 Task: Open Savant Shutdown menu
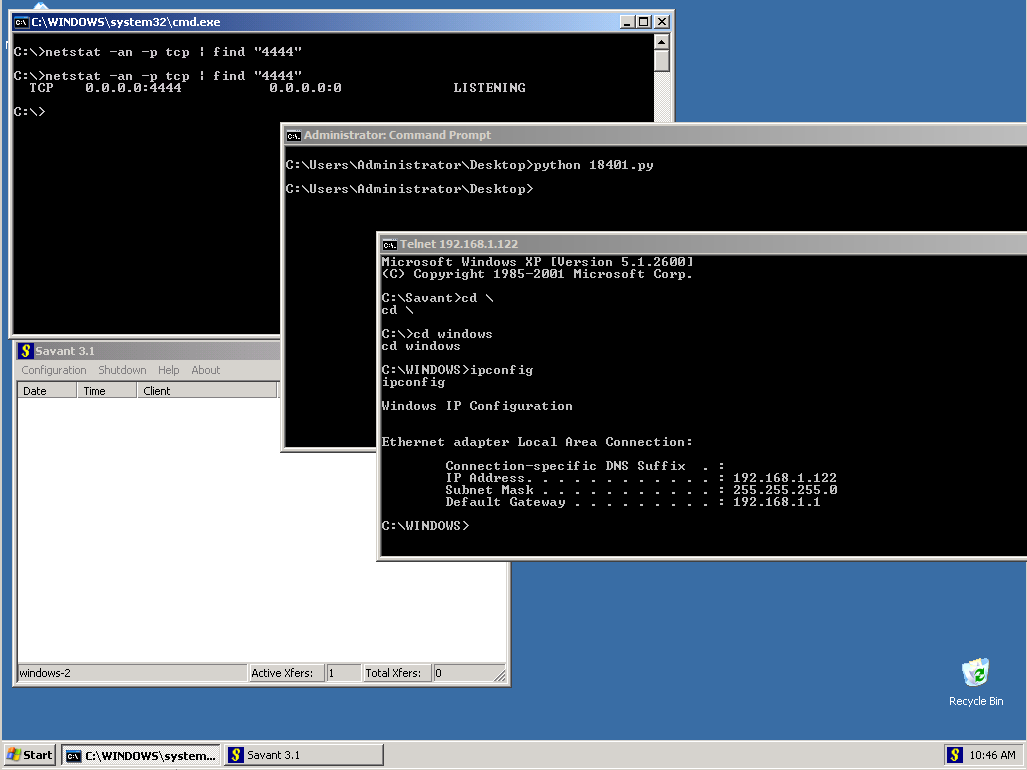122,370
